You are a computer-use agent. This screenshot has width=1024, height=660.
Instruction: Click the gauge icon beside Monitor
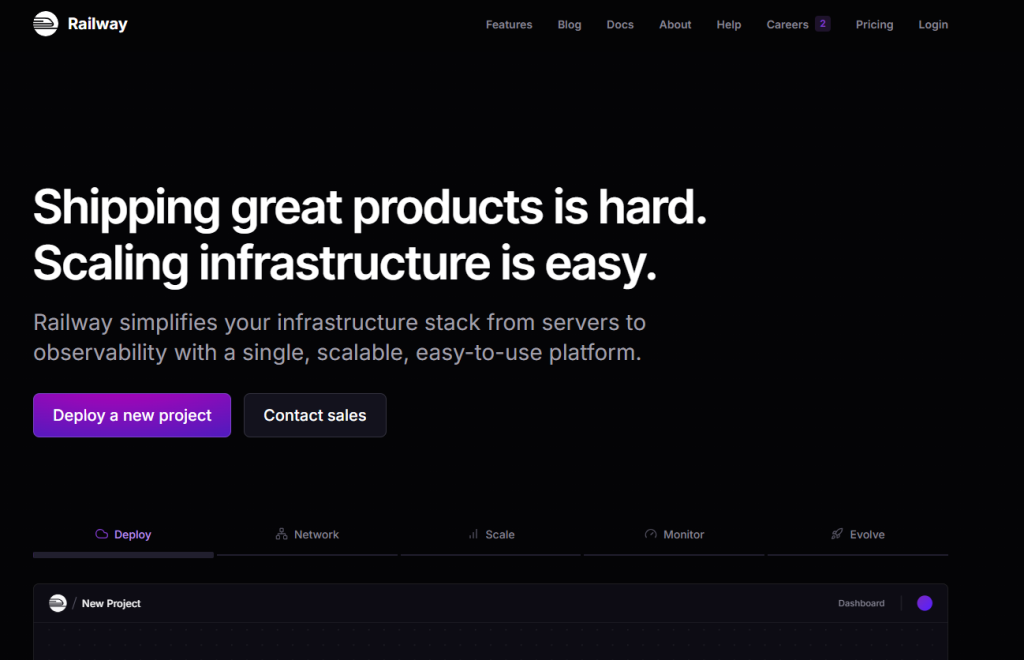click(x=651, y=535)
